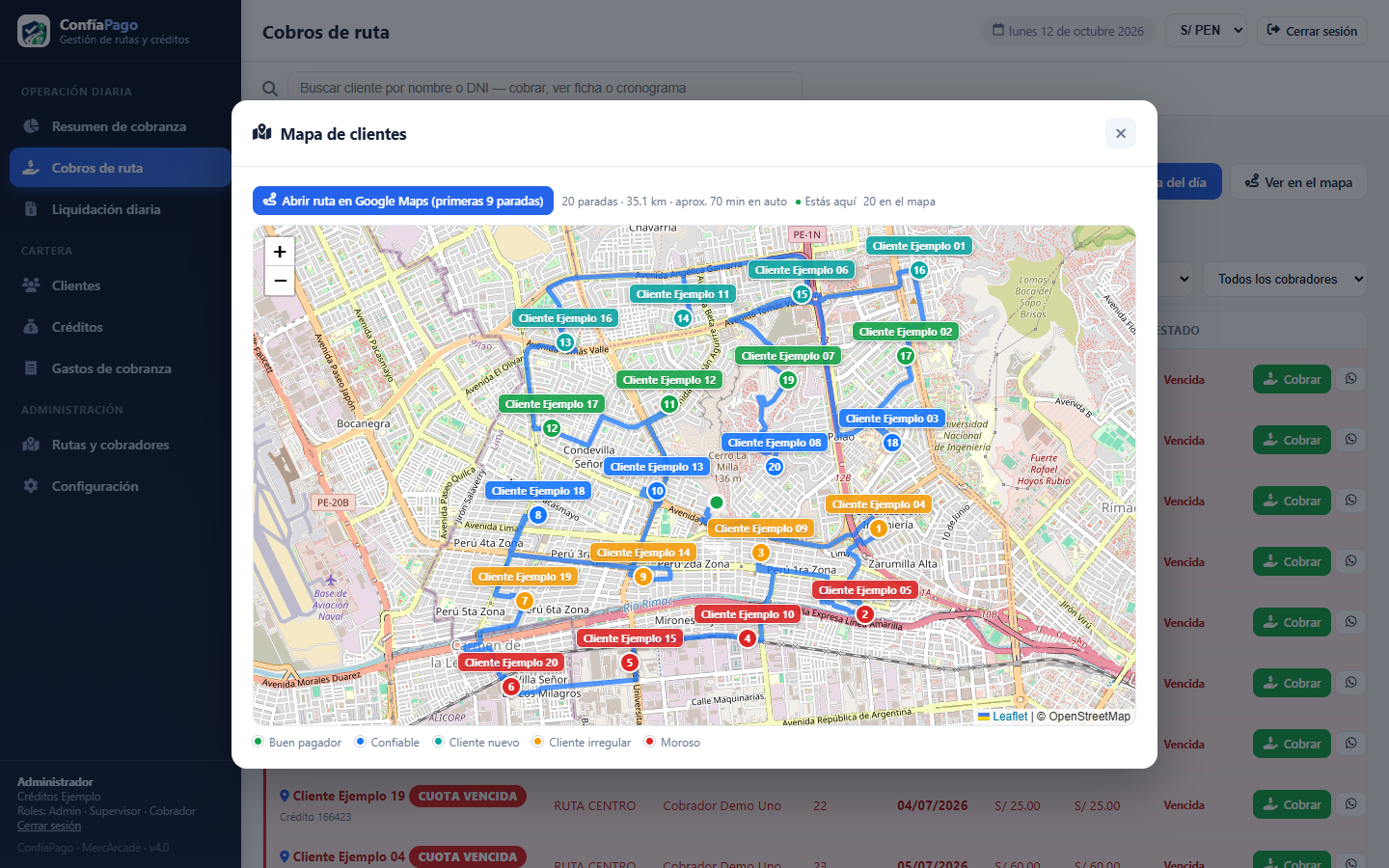Open the Cliente Ejemplo 20 map label
The height and width of the screenshot is (868, 1389).
point(511,663)
